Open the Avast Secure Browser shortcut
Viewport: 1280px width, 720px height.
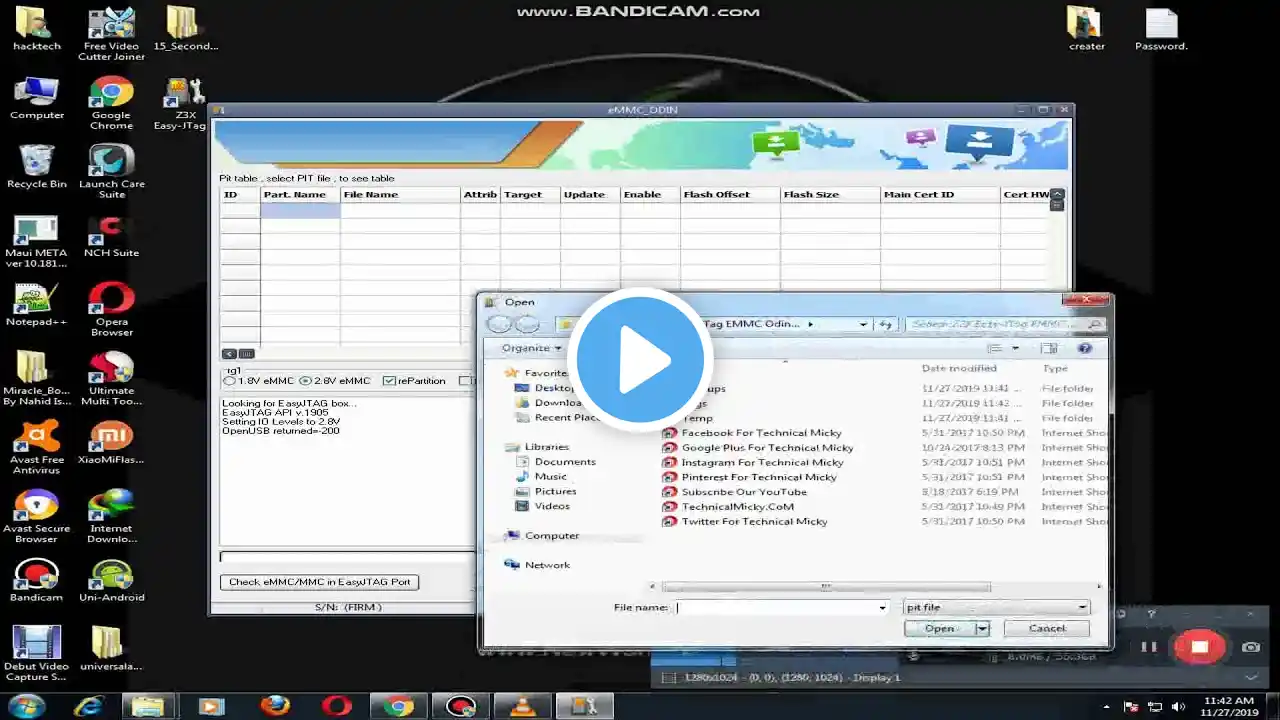pyautogui.click(x=37, y=517)
